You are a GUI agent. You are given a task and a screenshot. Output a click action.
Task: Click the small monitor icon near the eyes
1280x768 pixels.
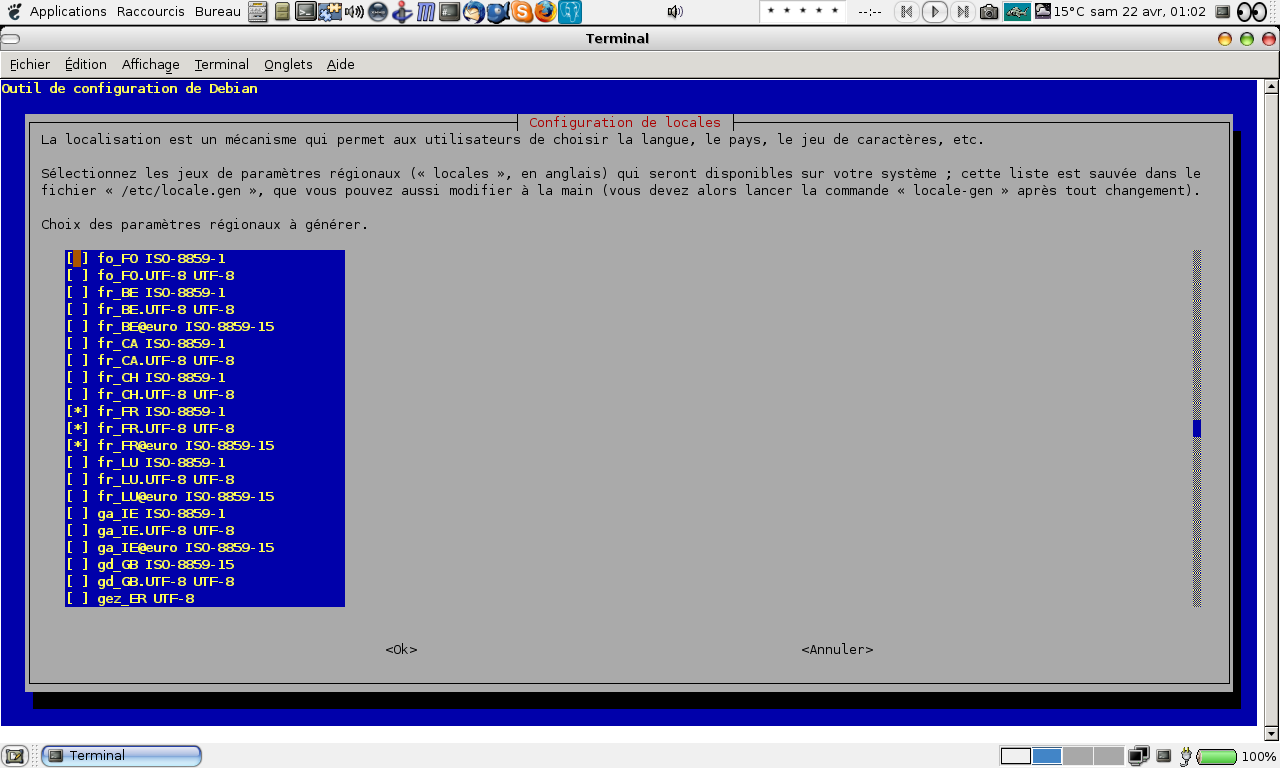click(1222, 12)
